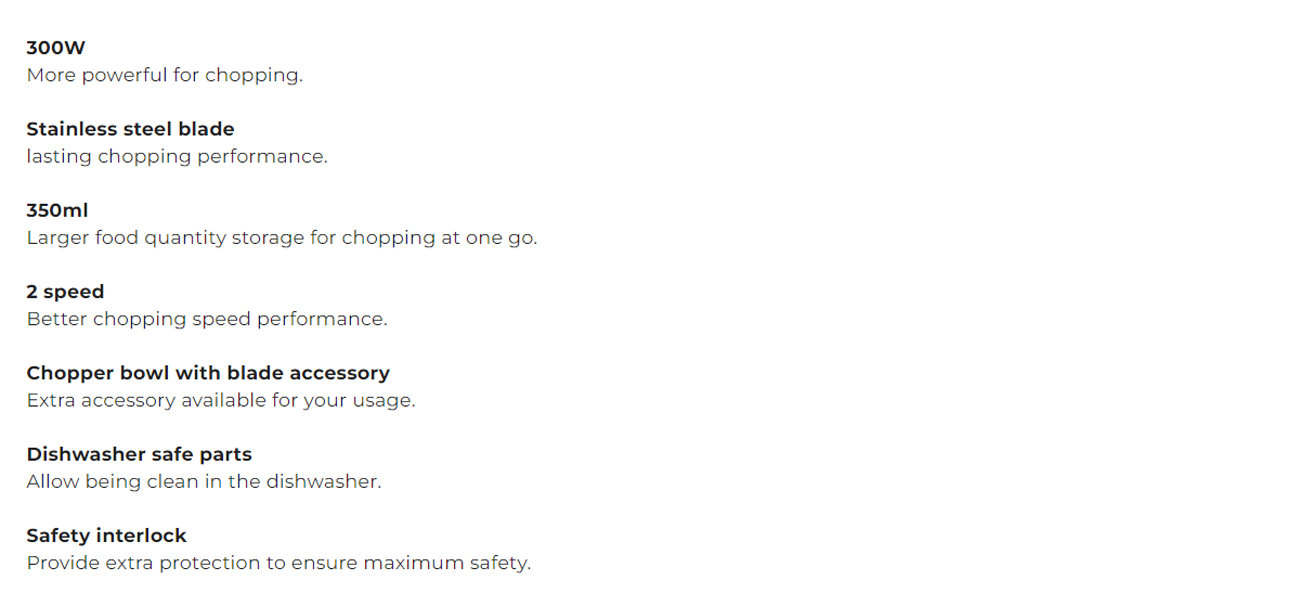Select 'More powerful for chopping.' text
1300x606 pixels.
click(164, 75)
